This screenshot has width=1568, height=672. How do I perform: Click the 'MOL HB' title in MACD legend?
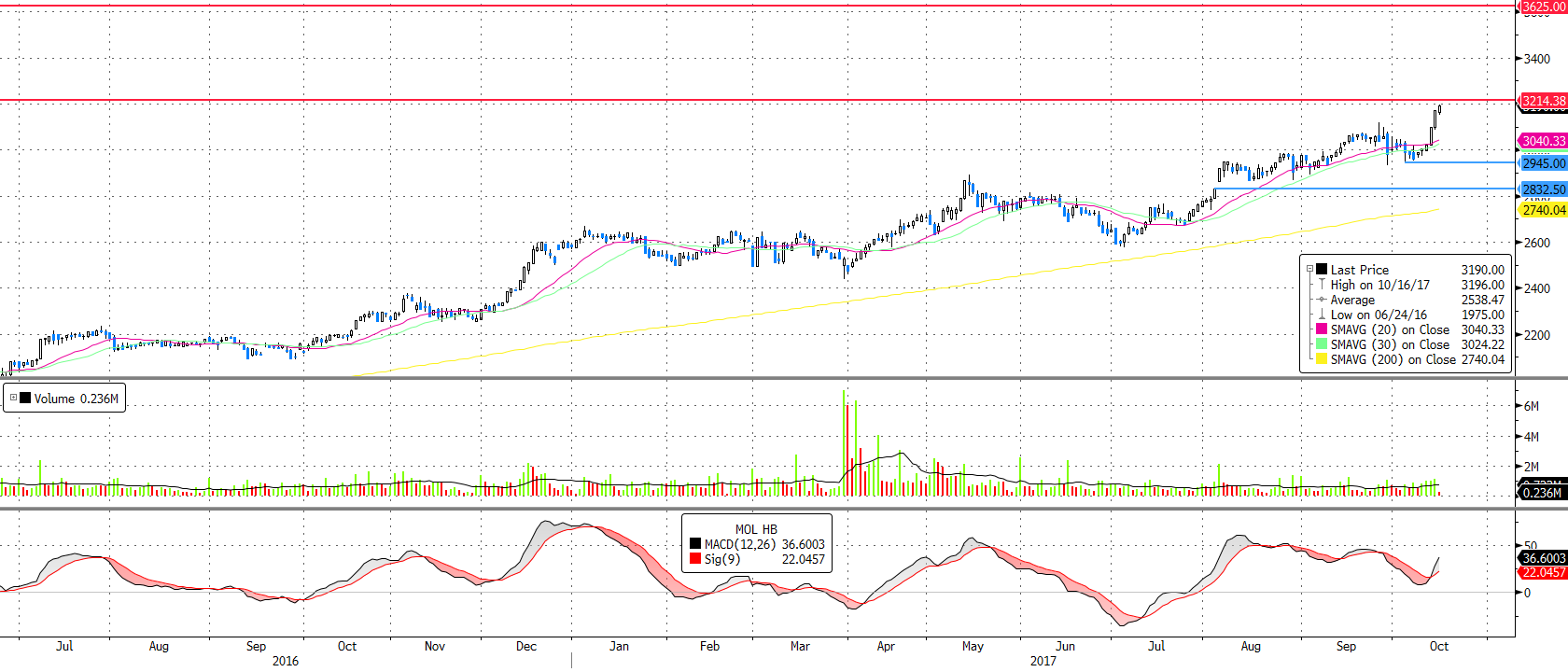click(756, 529)
